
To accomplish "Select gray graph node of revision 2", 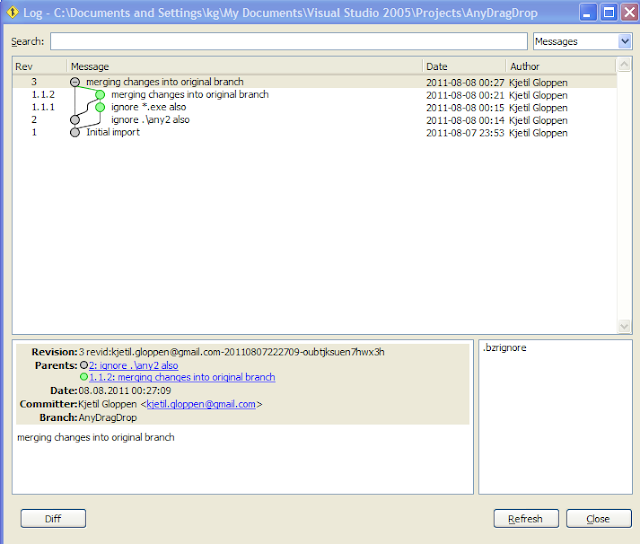I will coord(75,120).
